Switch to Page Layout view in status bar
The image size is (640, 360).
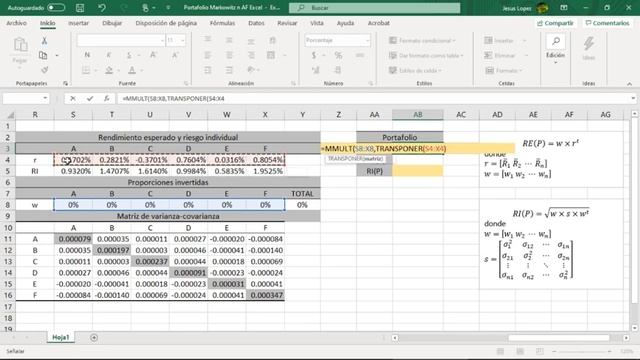pyautogui.click(x=520, y=351)
